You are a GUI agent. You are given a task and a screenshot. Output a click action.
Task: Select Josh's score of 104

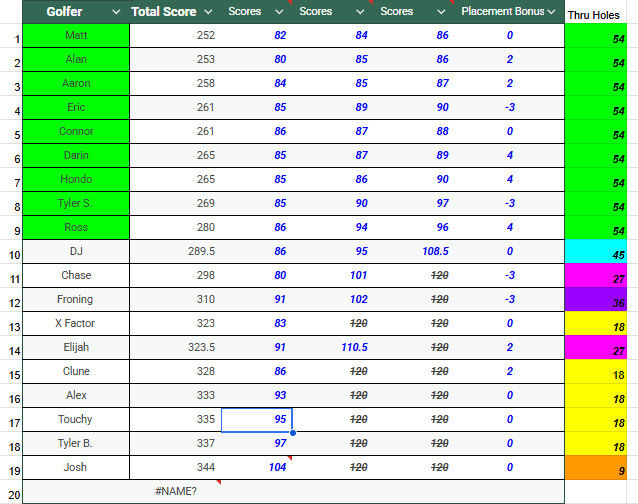[x=257, y=467]
